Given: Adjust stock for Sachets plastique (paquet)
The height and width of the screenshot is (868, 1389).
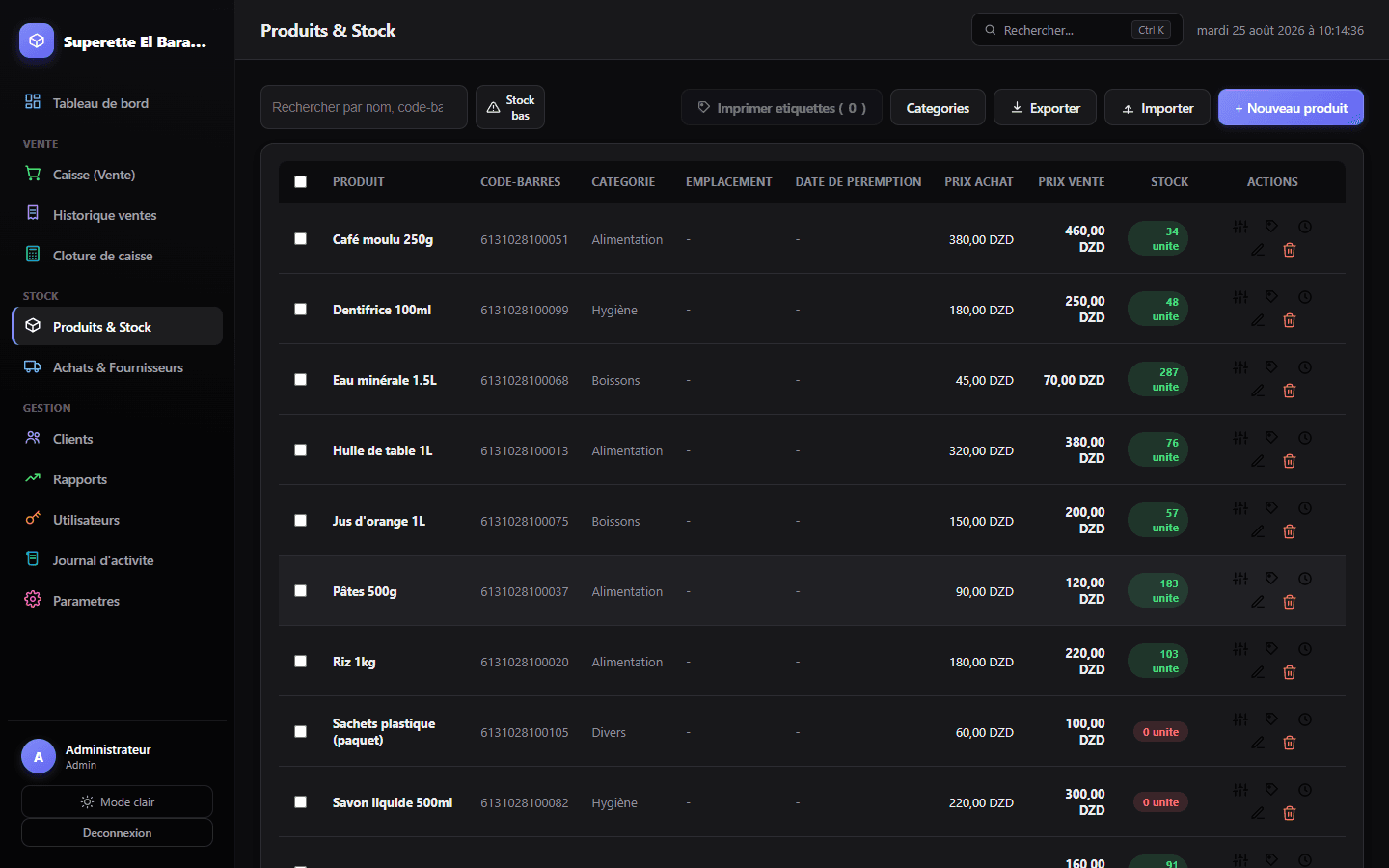Looking at the screenshot, I should pyautogui.click(x=1240, y=719).
